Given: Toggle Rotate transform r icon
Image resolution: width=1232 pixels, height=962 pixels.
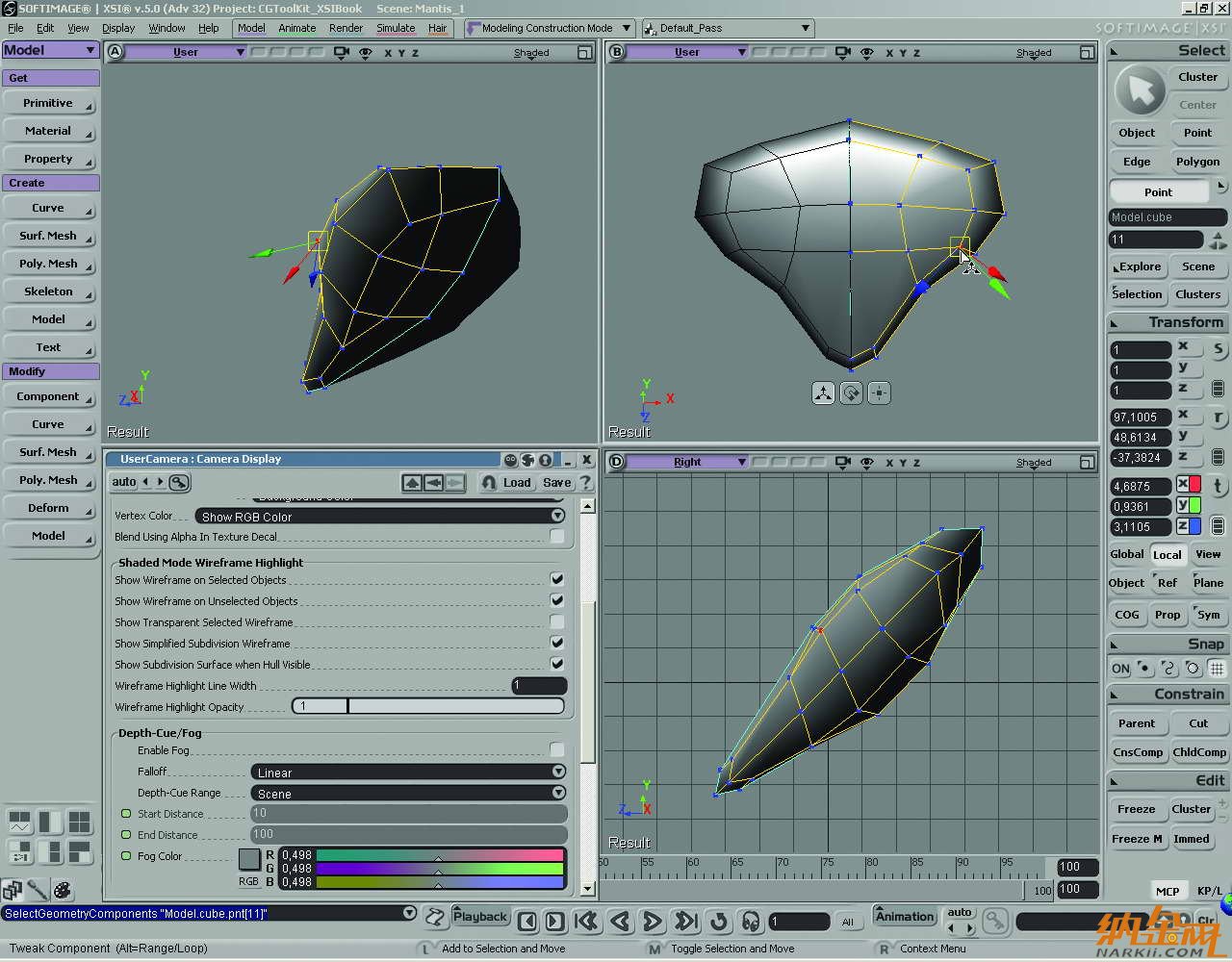Looking at the screenshot, I should click(1218, 418).
